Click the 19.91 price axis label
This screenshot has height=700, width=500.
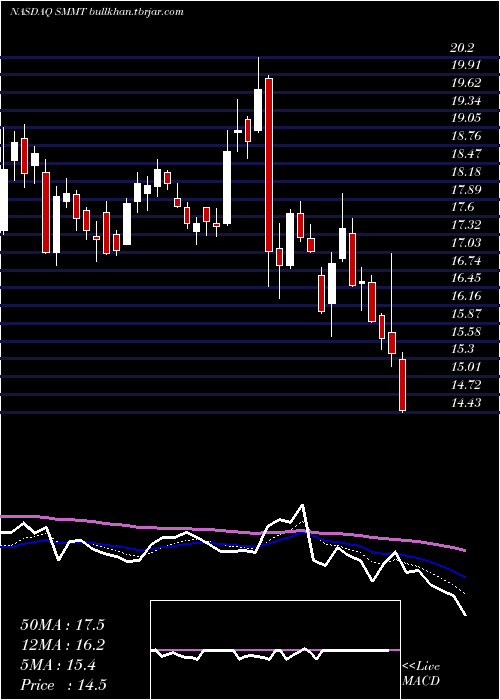tap(466, 65)
